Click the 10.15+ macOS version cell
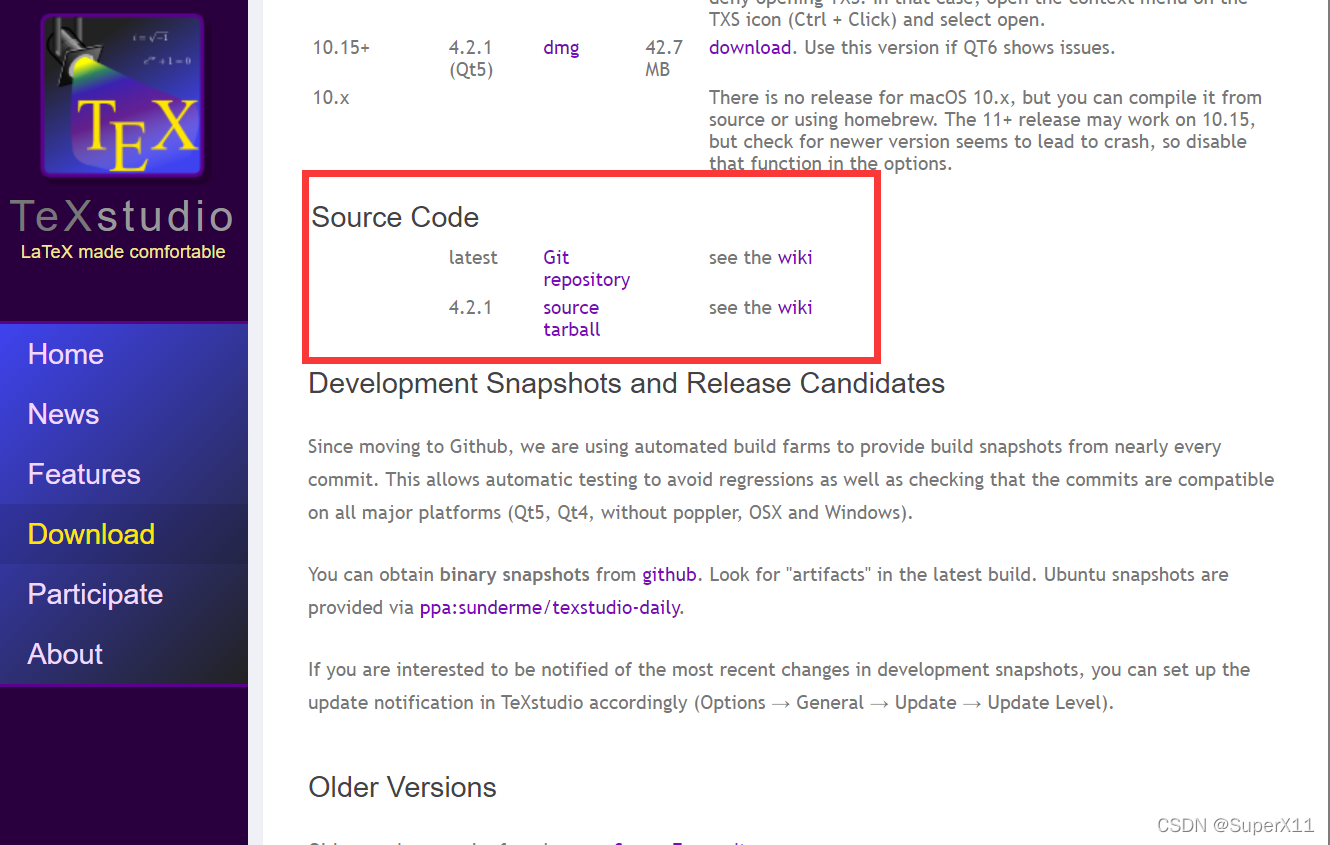The height and width of the screenshot is (845, 1330). tap(341, 47)
